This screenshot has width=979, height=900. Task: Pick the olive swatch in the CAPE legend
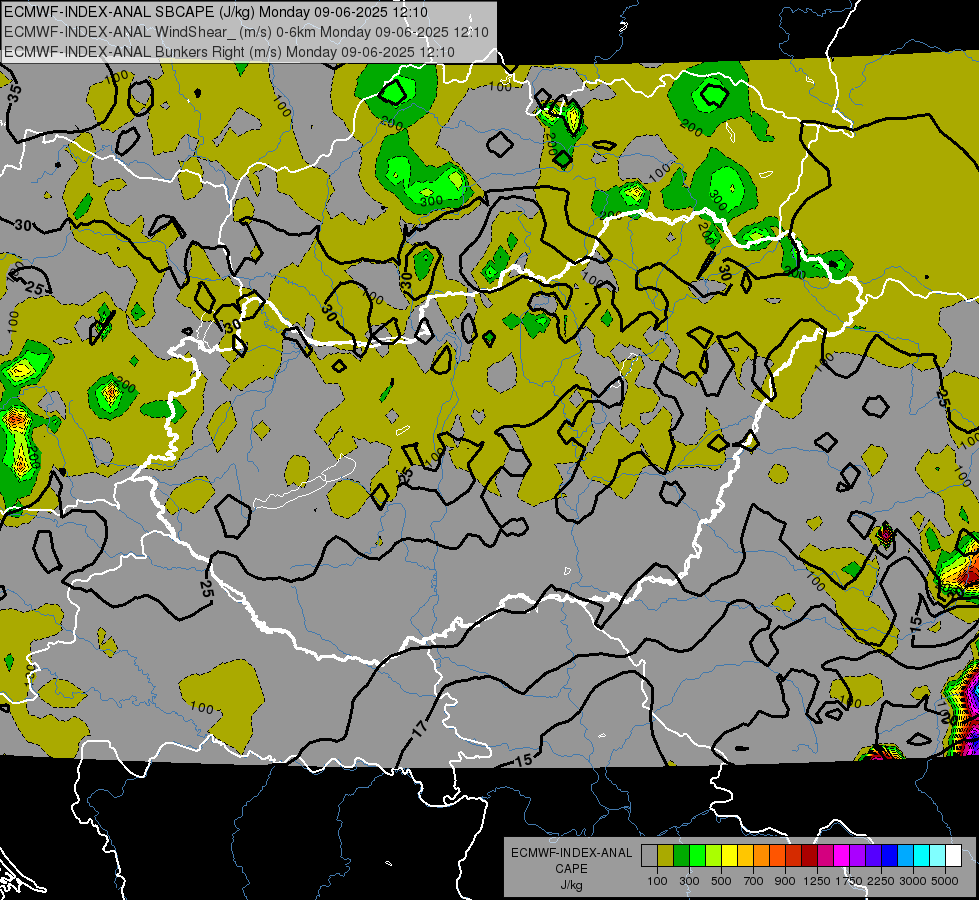pyautogui.click(x=666, y=855)
